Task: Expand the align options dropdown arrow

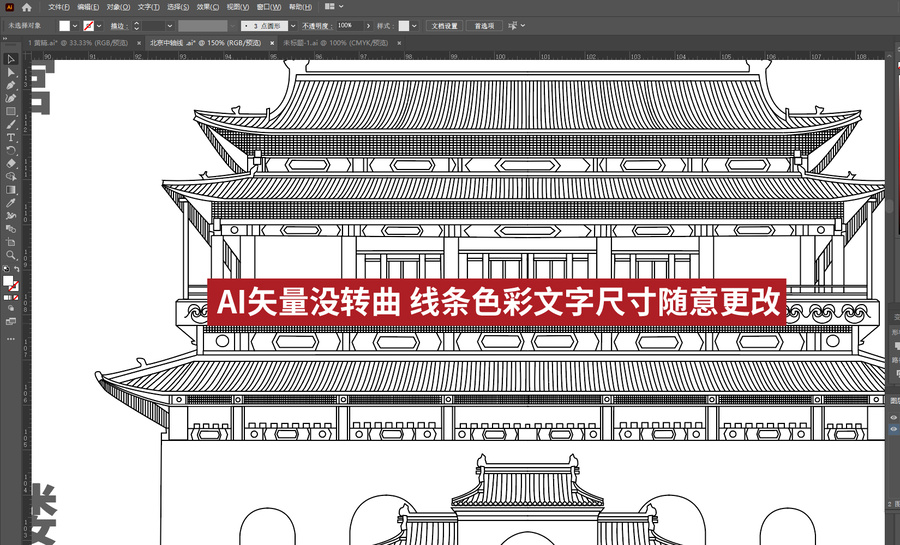Action: click(x=522, y=26)
